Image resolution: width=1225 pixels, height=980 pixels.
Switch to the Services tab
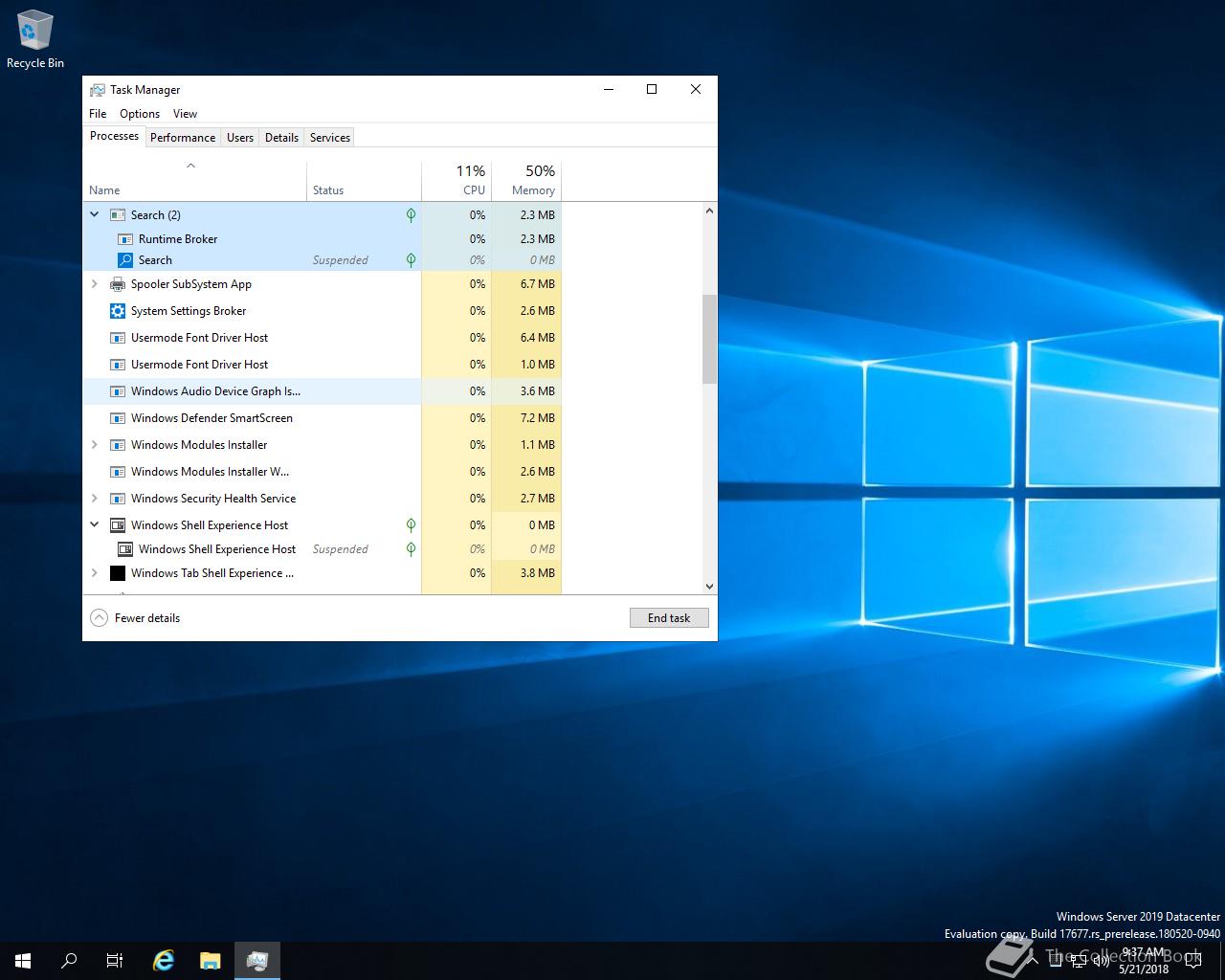point(330,138)
